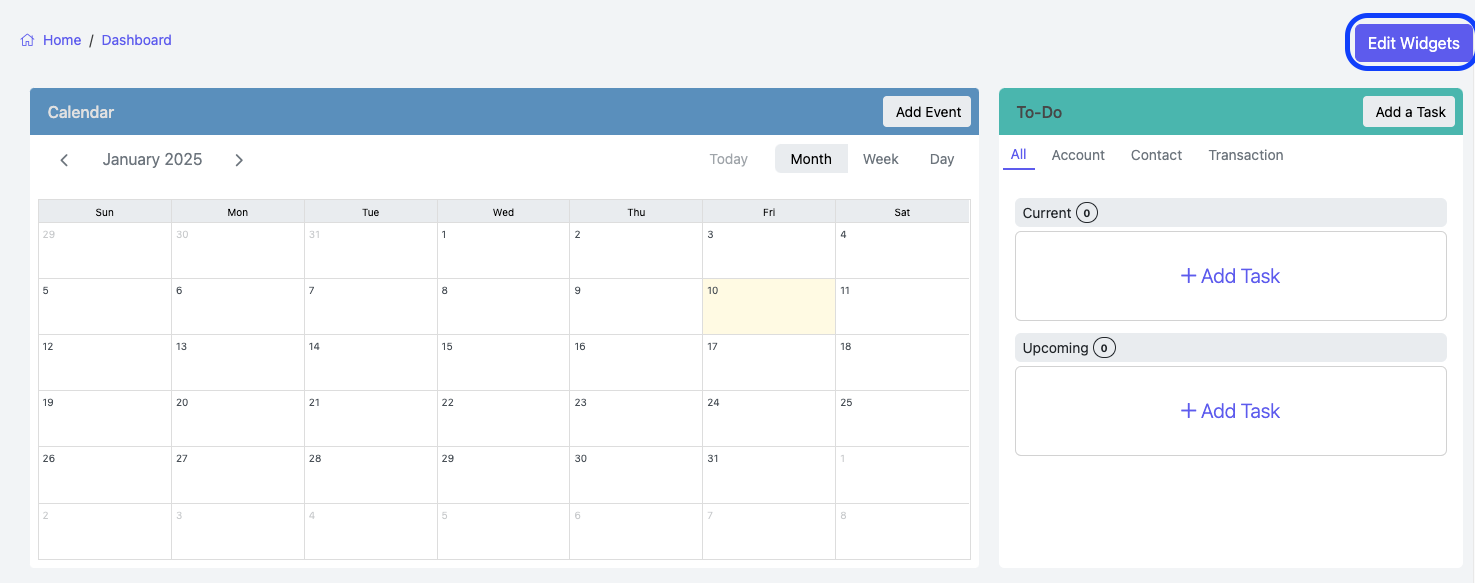Viewport: 1475px width, 583px height.
Task: Switch calendar to Week view
Action: tap(881, 159)
